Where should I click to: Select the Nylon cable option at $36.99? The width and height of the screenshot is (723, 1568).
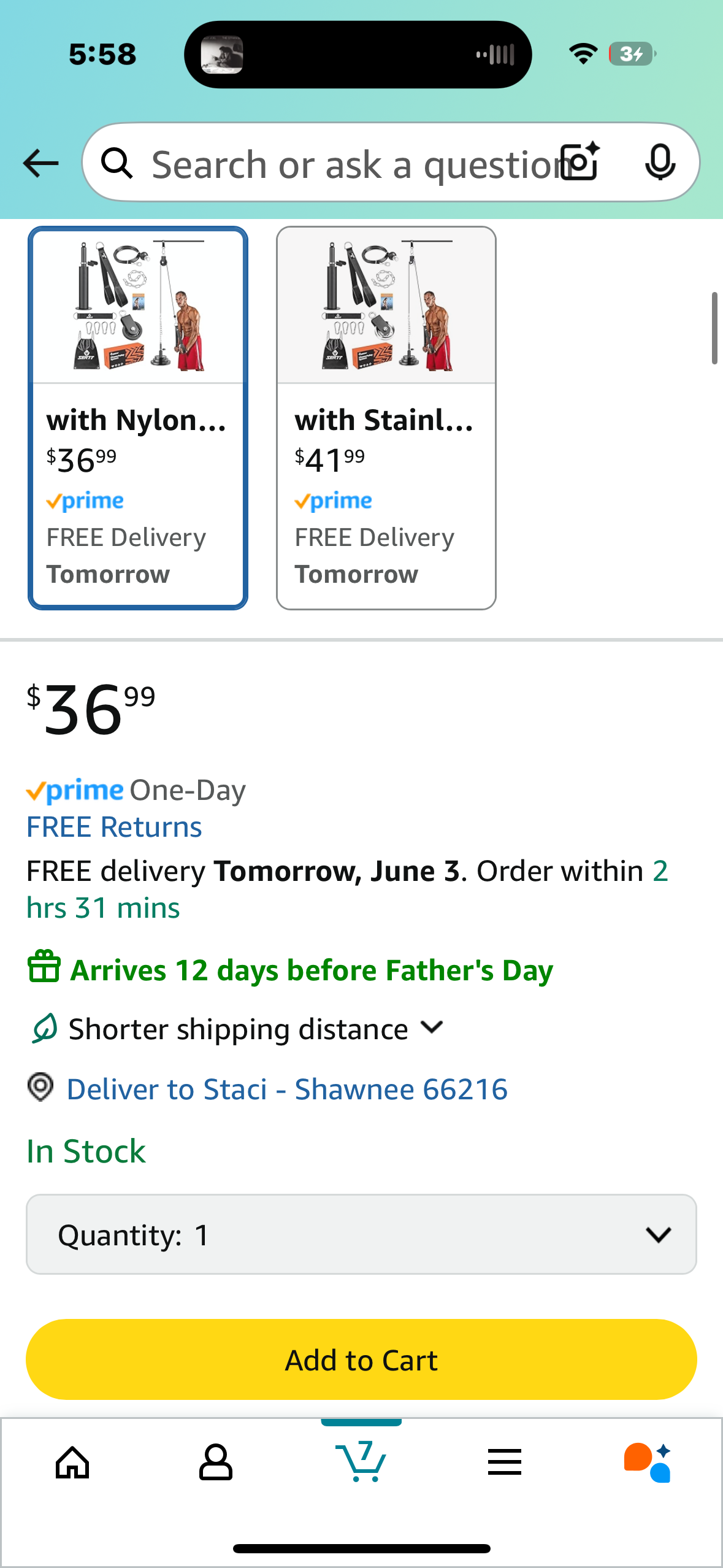pyautogui.click(x=138, y=418)
